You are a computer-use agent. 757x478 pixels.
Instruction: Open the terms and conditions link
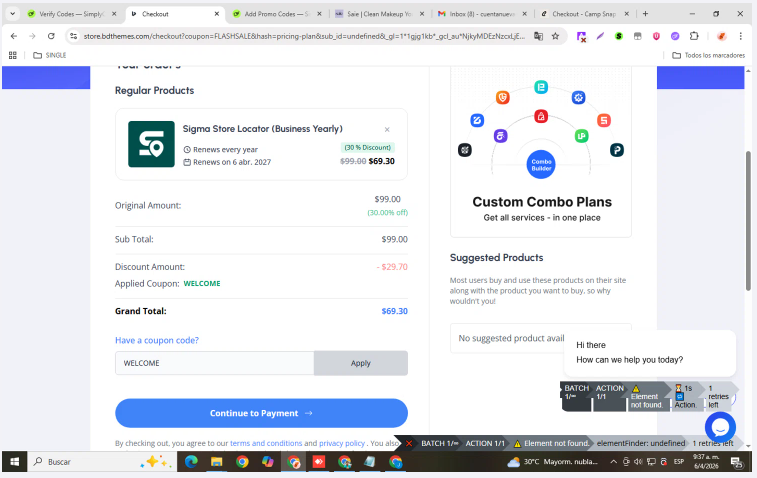266,443
